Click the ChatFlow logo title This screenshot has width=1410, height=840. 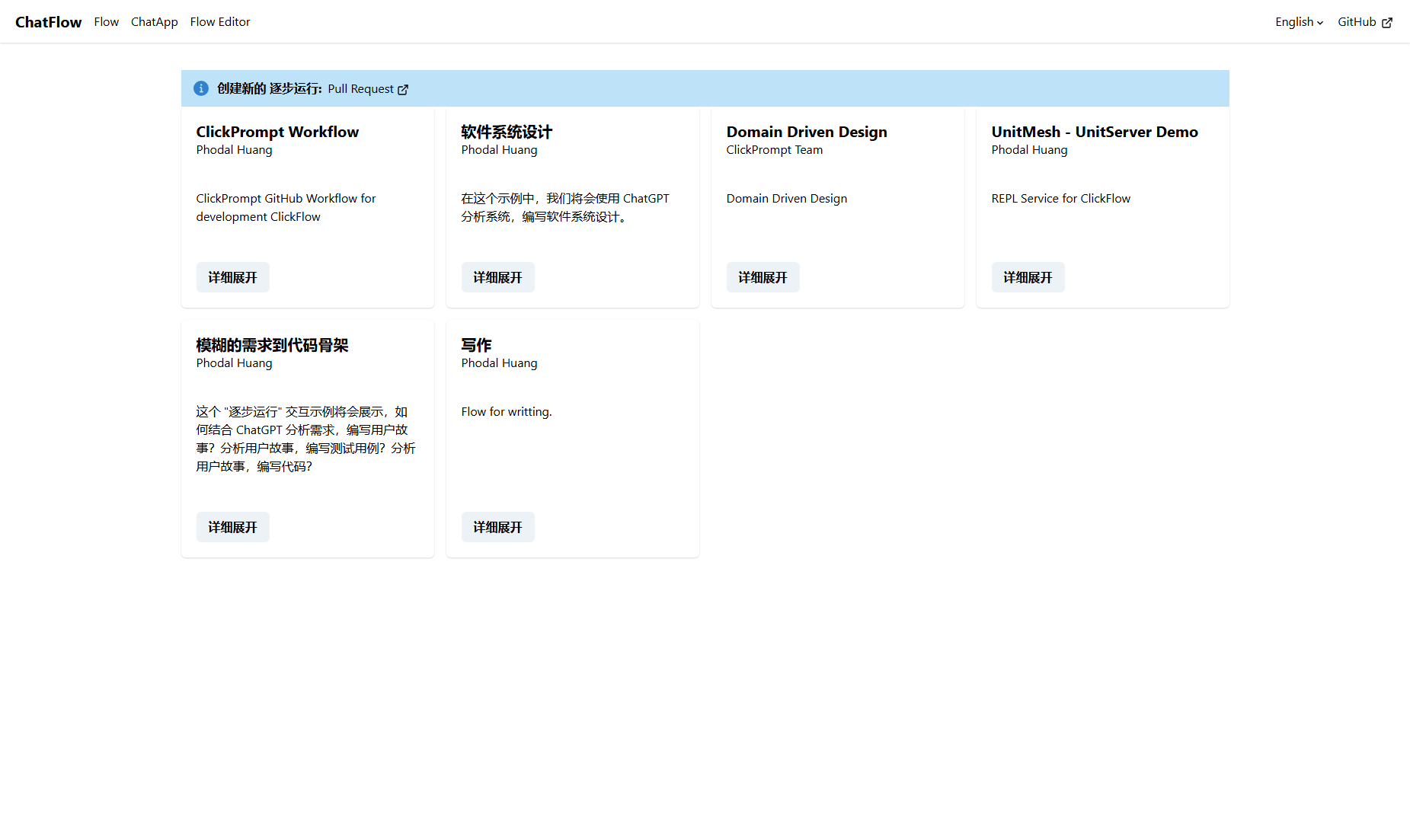coord(49,22)
